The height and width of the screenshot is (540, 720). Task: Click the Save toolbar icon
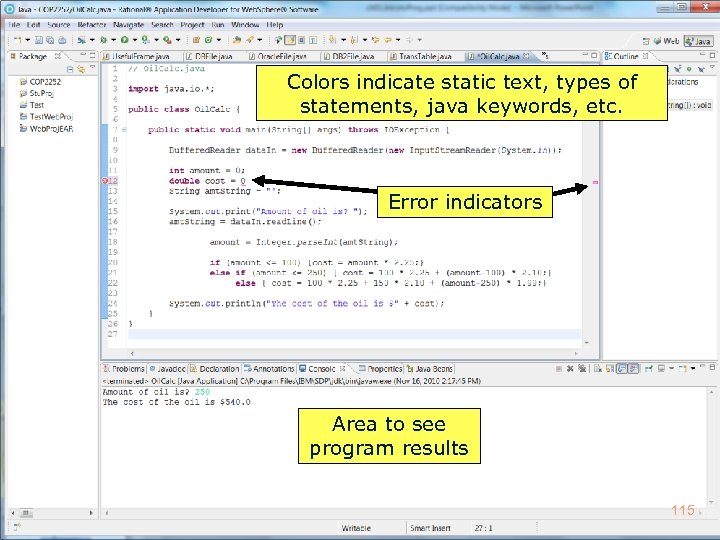click(39, 40)
